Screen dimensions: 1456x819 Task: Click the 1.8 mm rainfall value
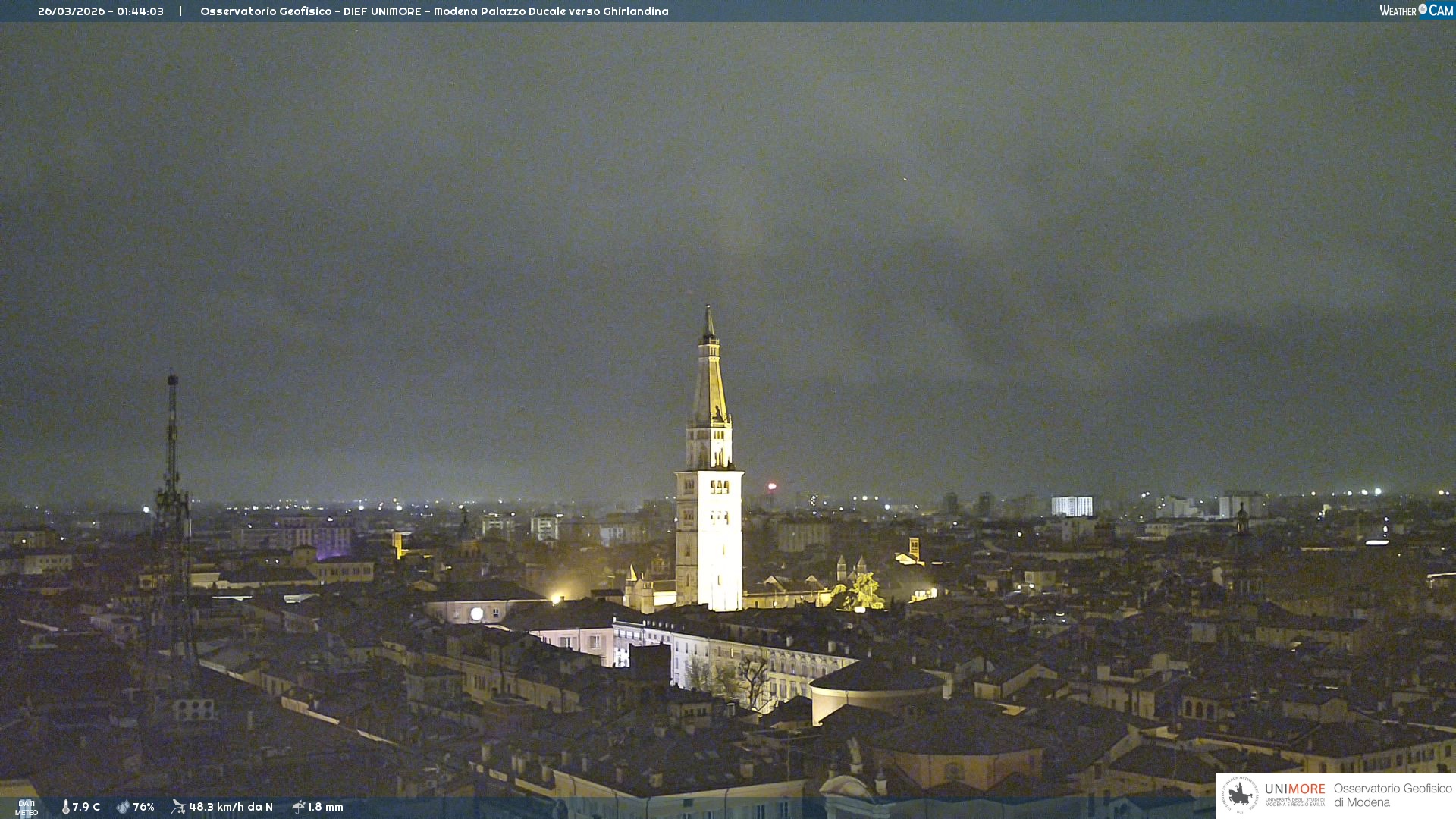click(325, 807)
